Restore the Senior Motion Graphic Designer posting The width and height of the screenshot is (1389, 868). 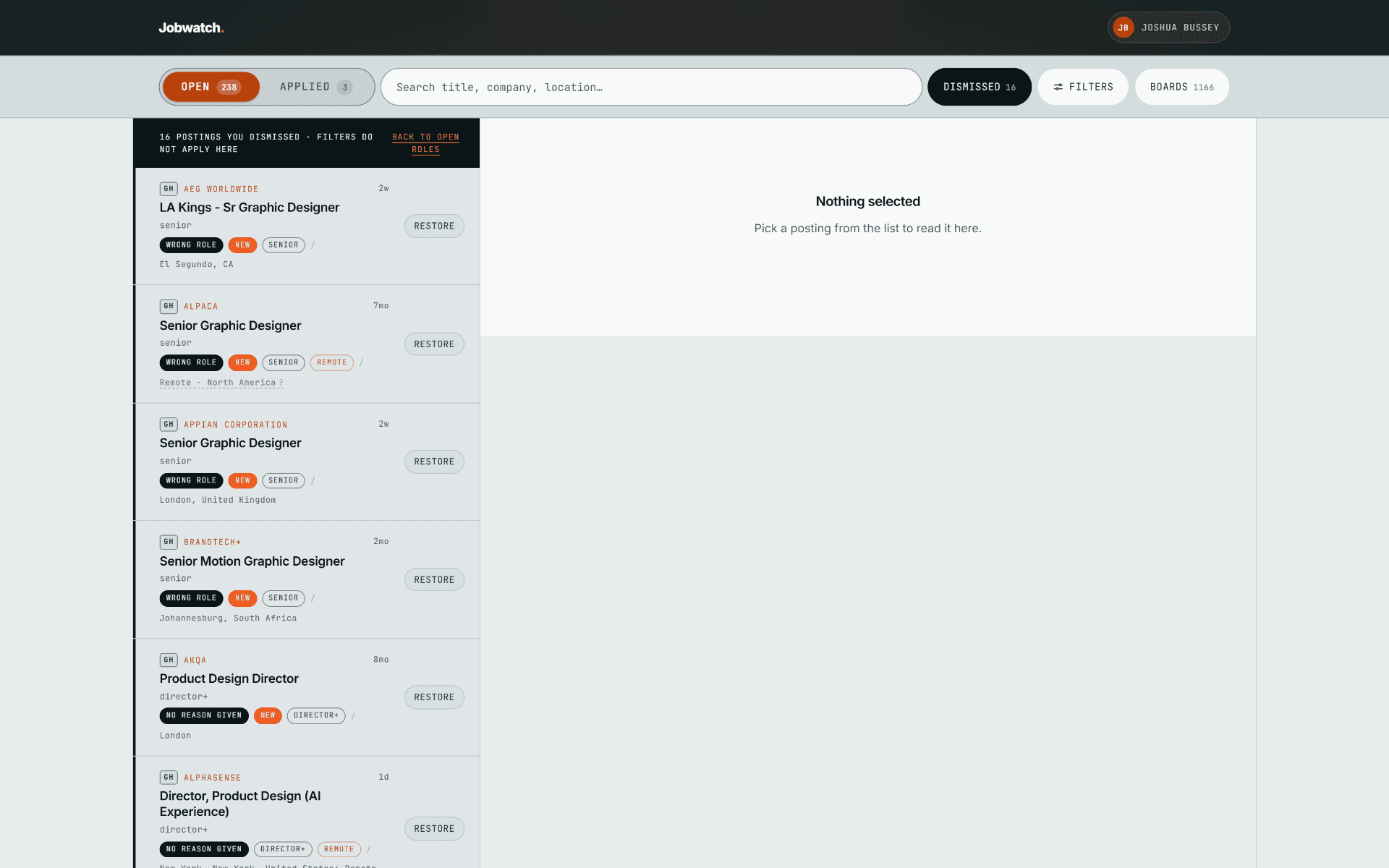pos(434,580)
